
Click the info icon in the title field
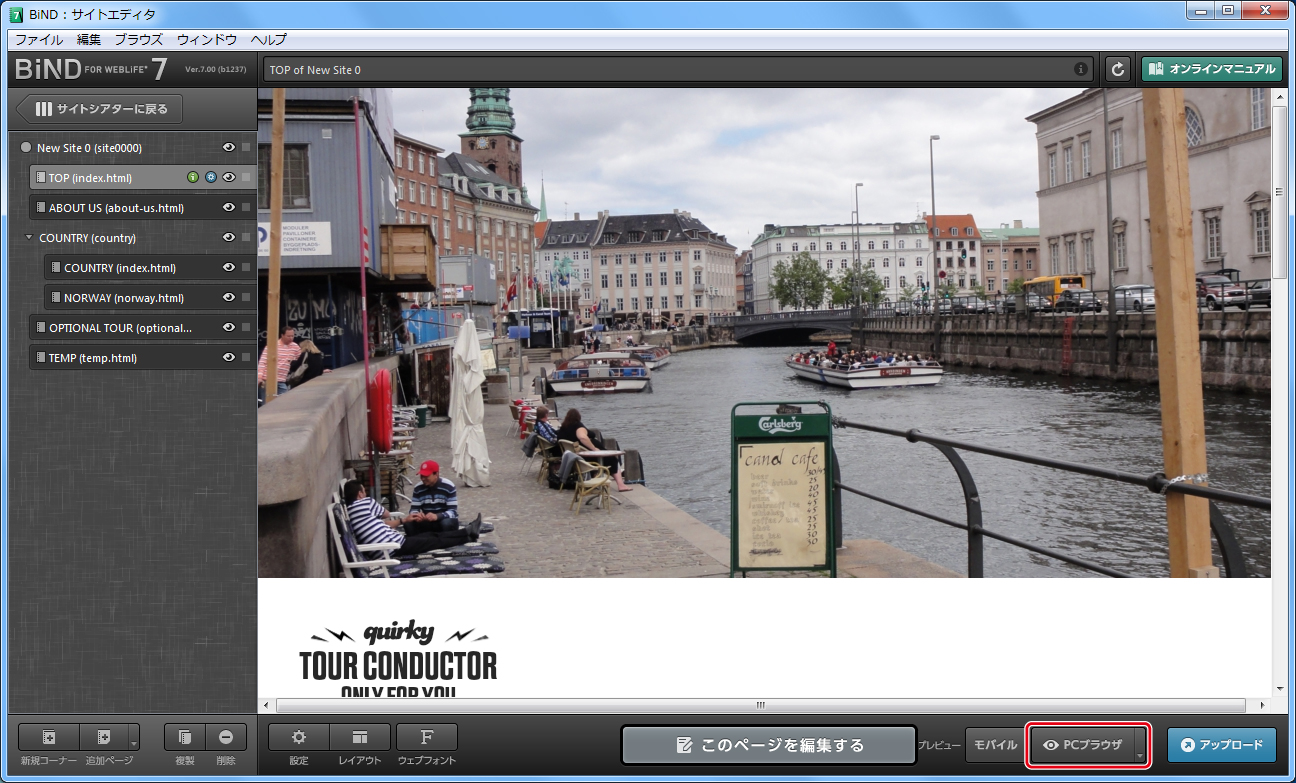[x=1081, y=70]
